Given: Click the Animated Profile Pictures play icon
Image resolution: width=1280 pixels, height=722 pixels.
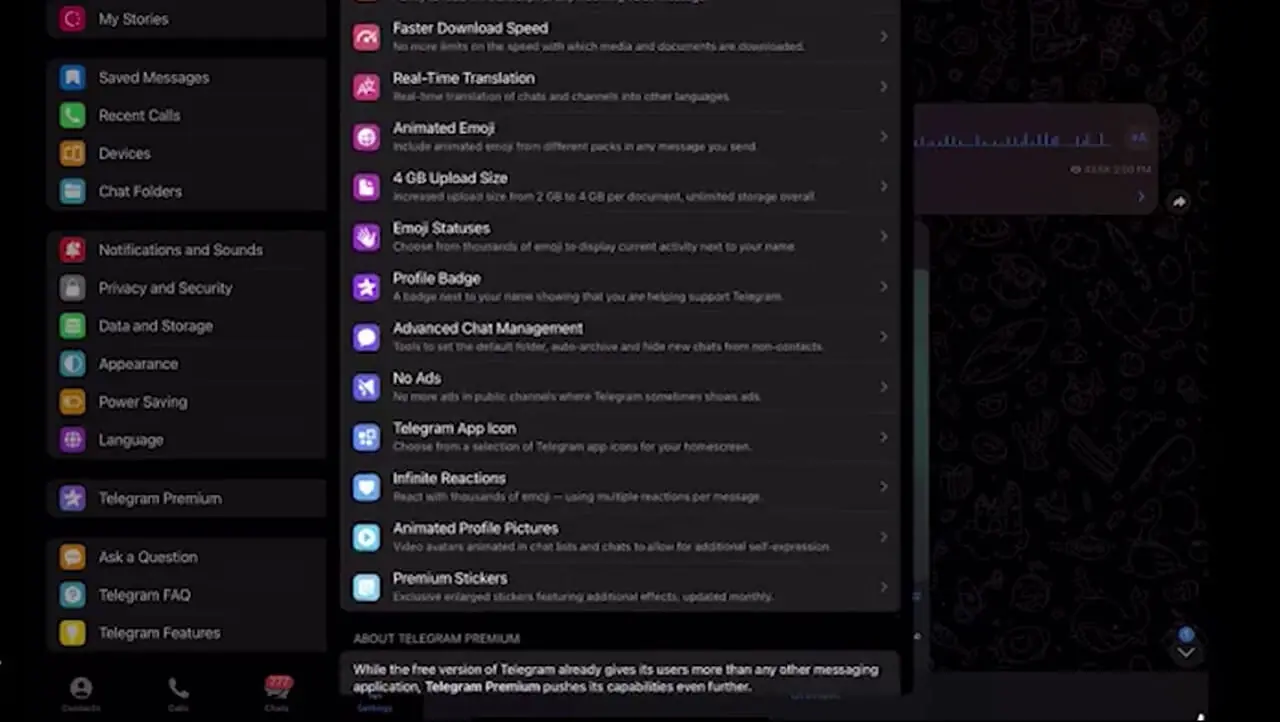Looking at the screenshot, I should (x=367, y=537).
